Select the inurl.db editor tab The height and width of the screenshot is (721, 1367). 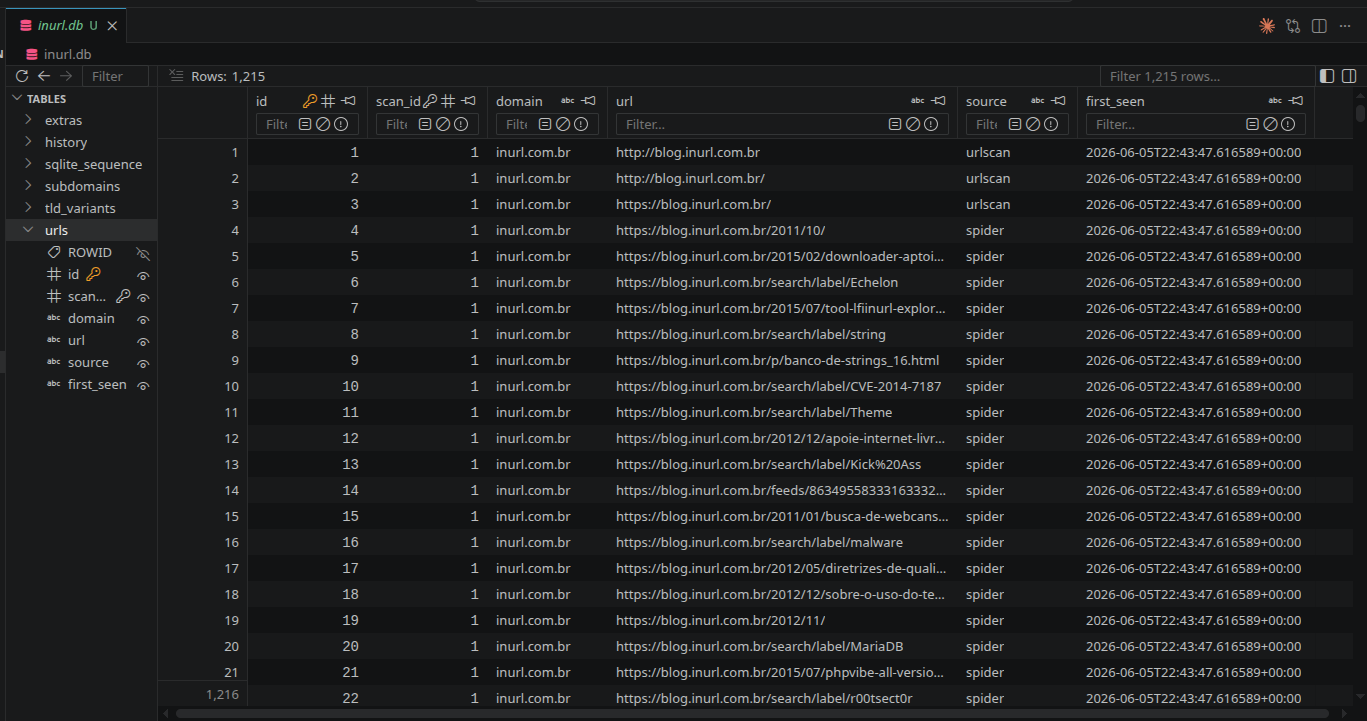tap(65, 26)
